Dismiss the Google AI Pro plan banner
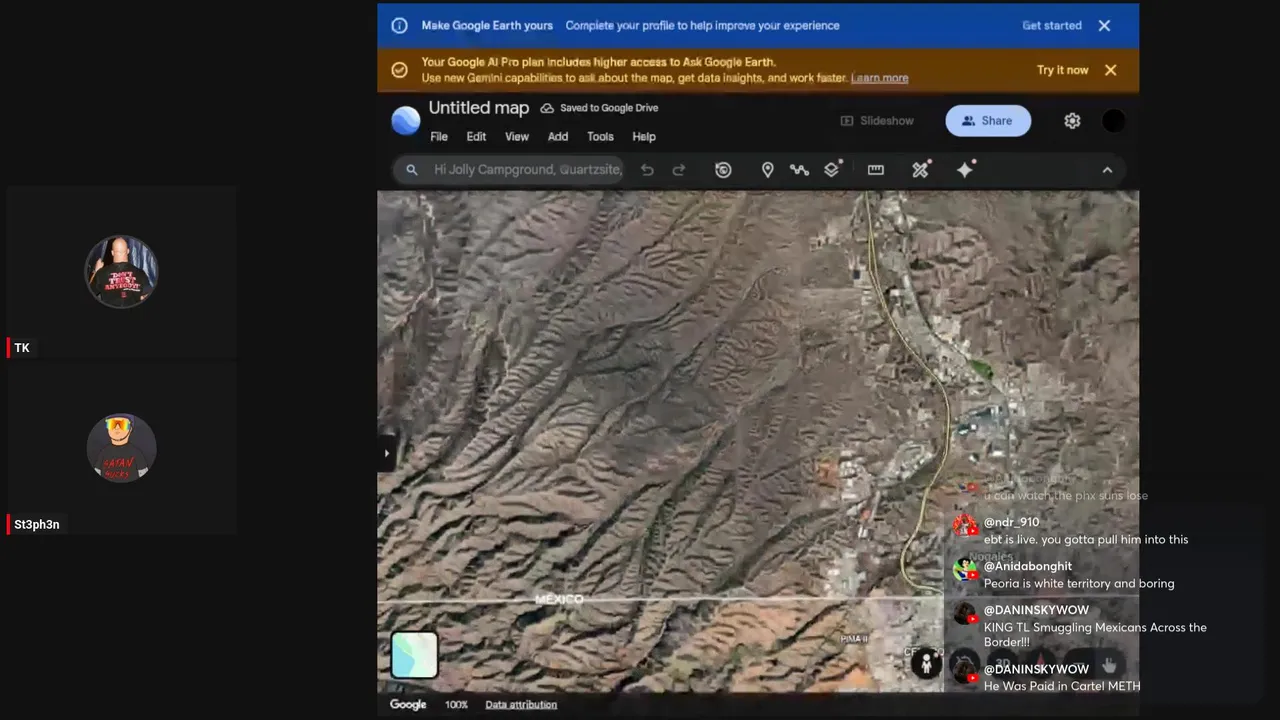 (x=1110, y=70)
